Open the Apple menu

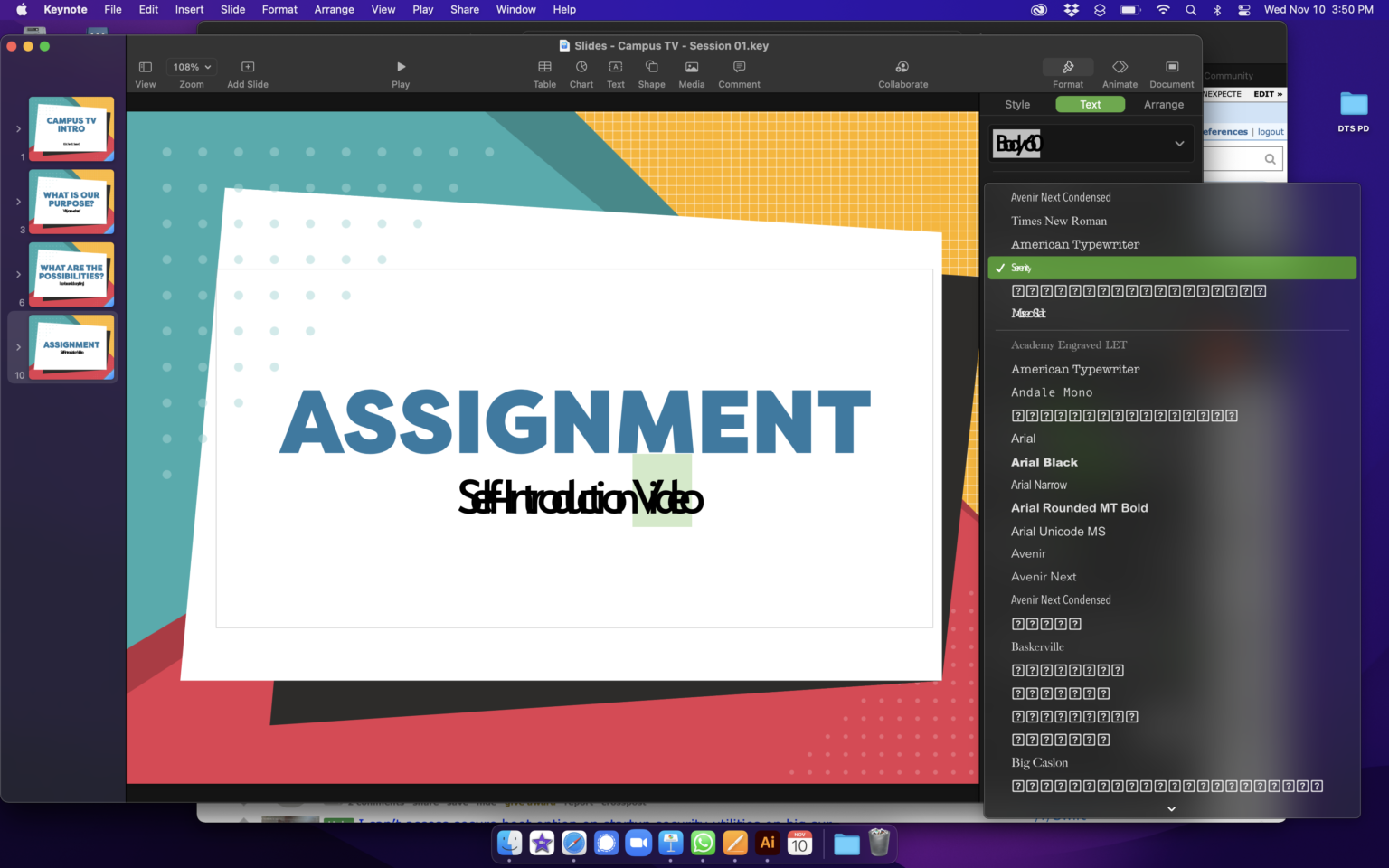22,10
